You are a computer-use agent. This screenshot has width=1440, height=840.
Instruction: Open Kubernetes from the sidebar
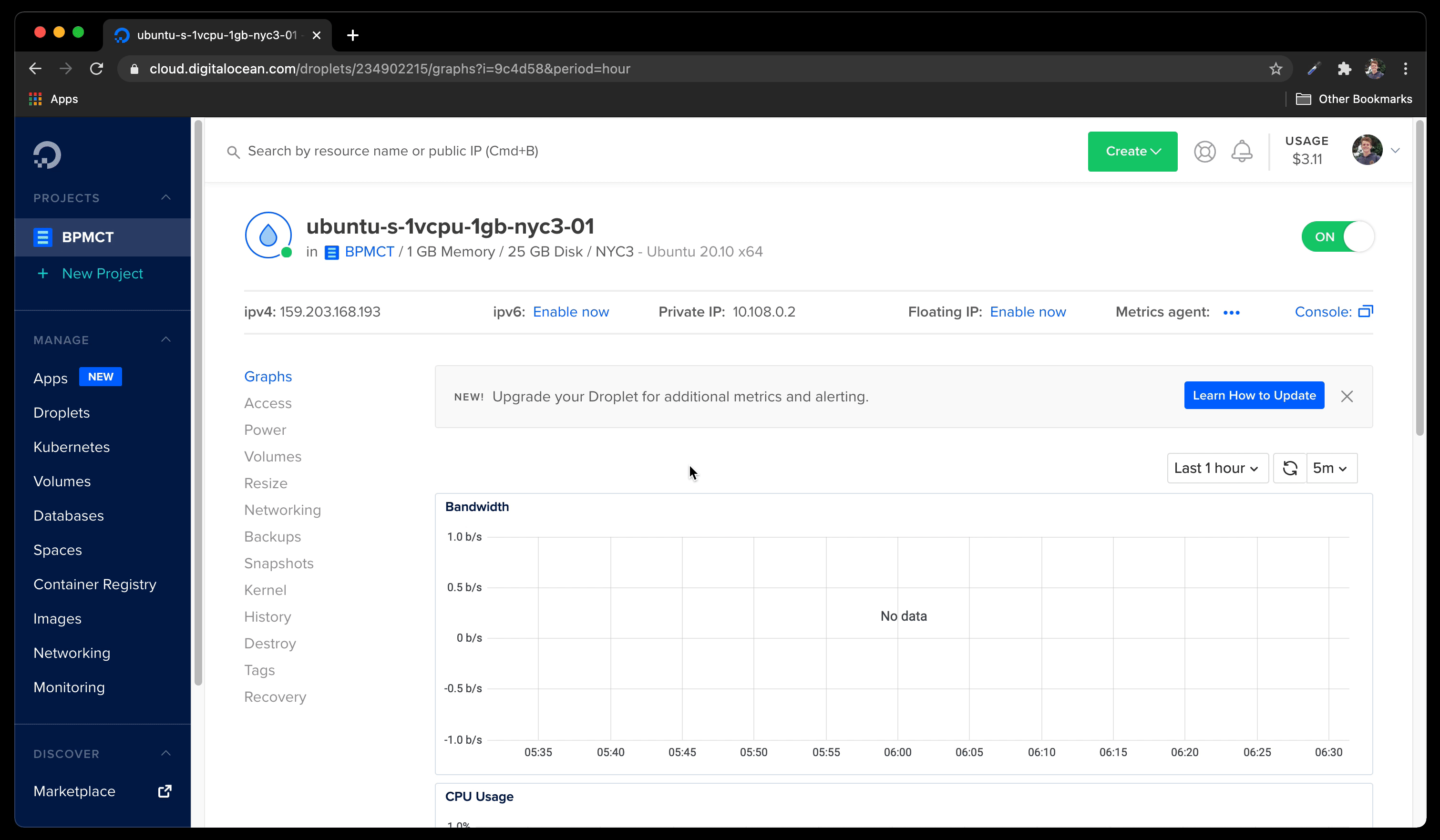click(x=72, y=447)
